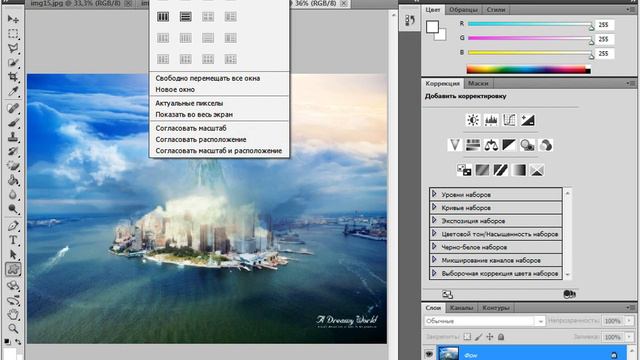The height and width of the screenshot is (360, 640).
Task: Add a Gradient Map adjustment icon
Action: tap(519, 170)
